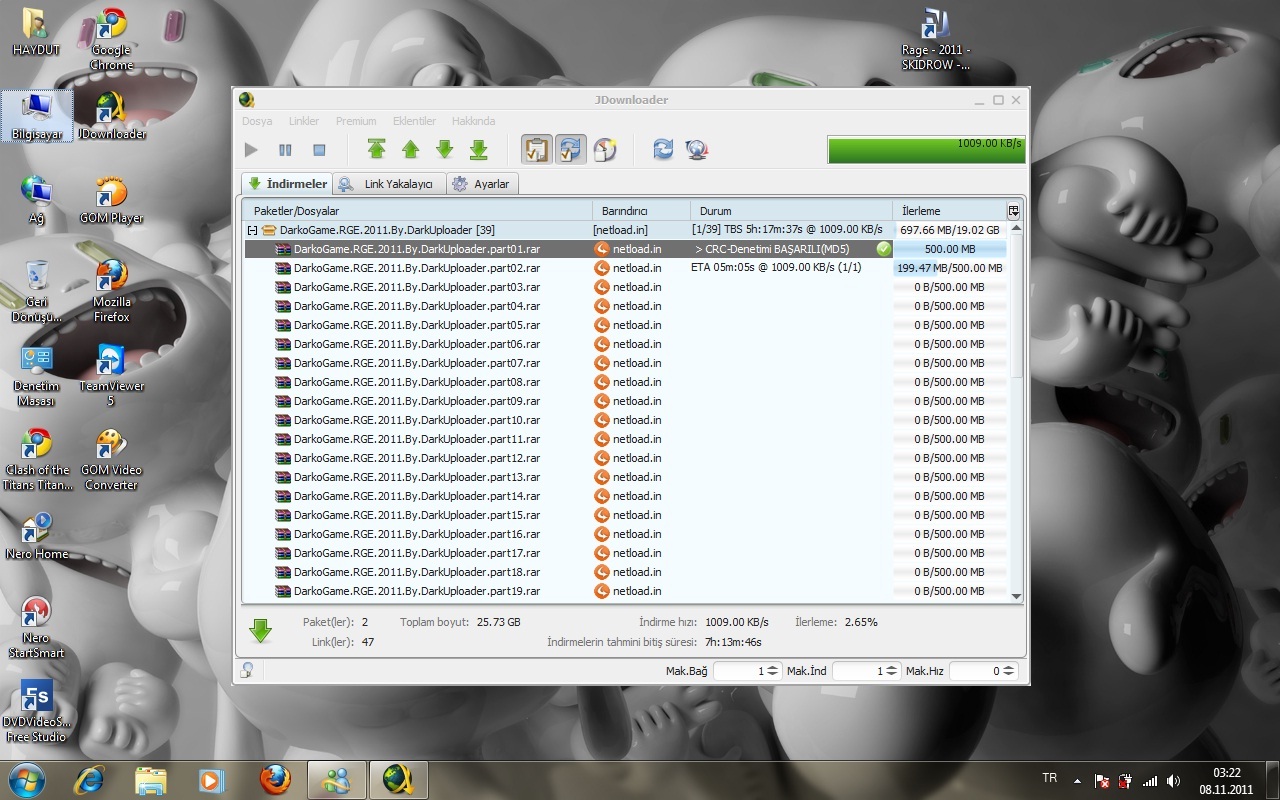The width and height of the screenshot is (1280, 800).
Task: Select the GOM Video Converter desktop icon
Action: 111,459
